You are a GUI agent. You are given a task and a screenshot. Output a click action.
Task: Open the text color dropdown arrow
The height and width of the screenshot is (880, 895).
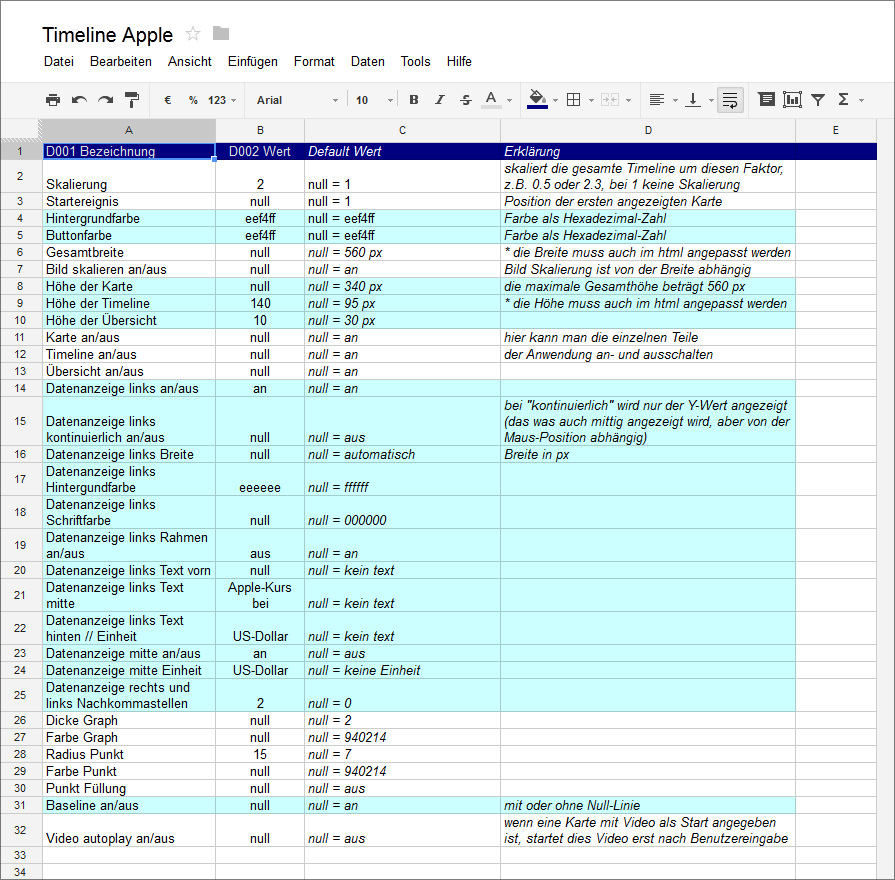(510, 100)
